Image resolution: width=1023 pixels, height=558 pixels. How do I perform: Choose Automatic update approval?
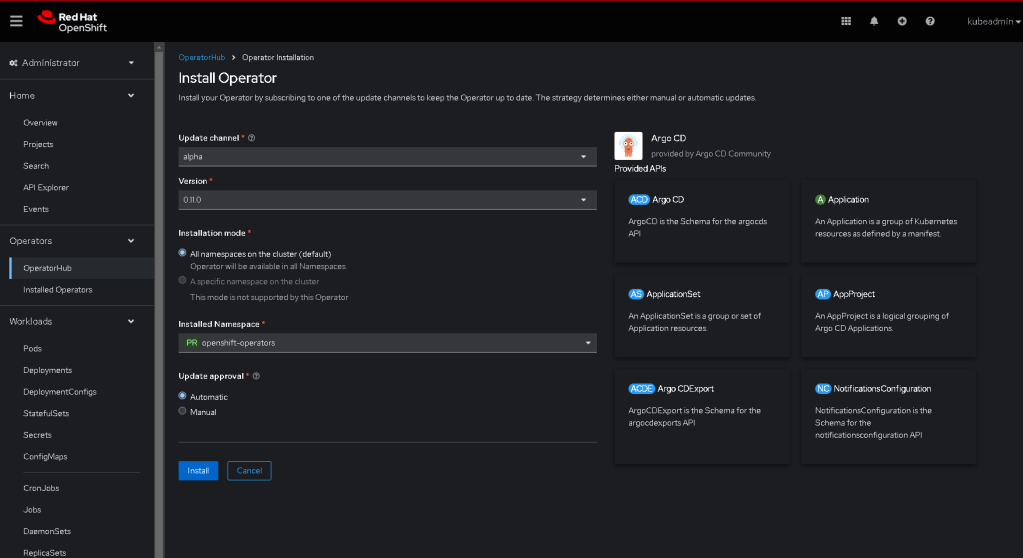pos(182,395)
